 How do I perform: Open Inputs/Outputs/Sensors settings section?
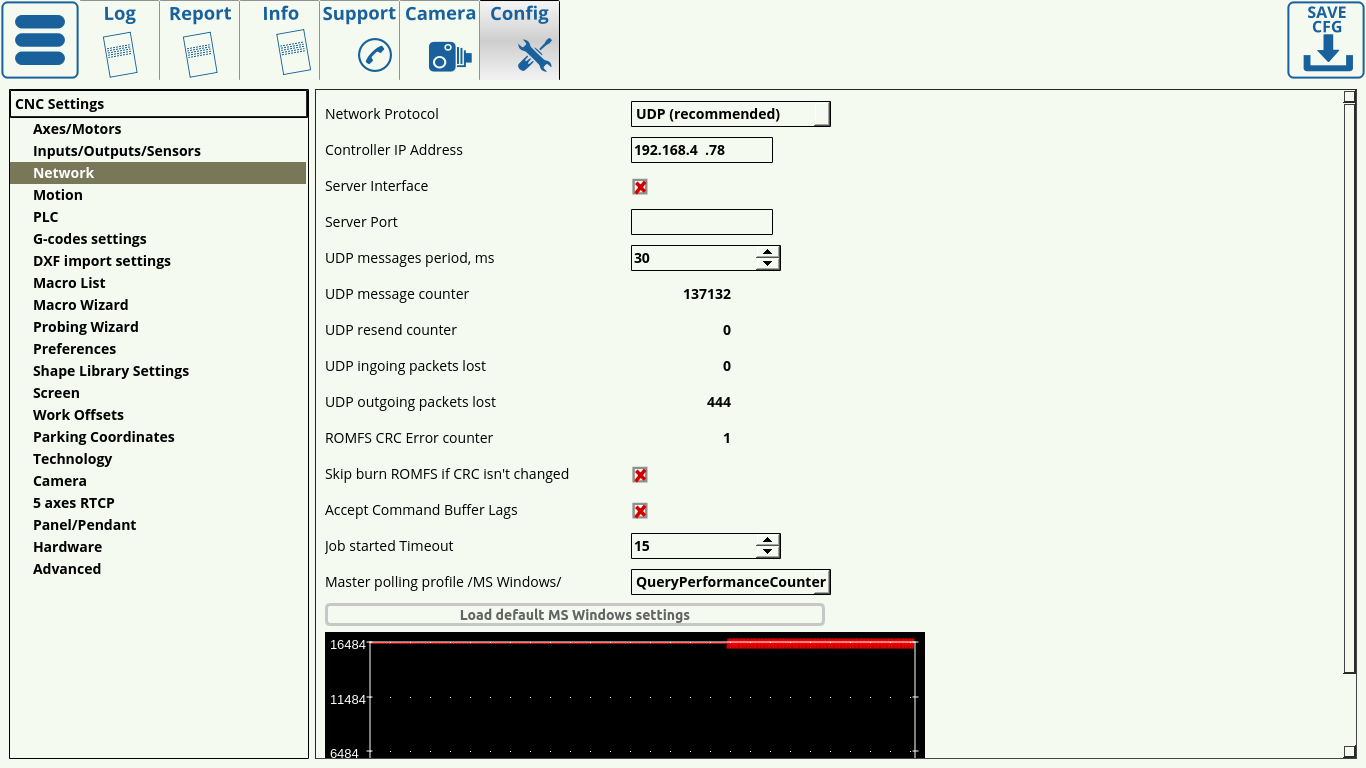[116, 151]
